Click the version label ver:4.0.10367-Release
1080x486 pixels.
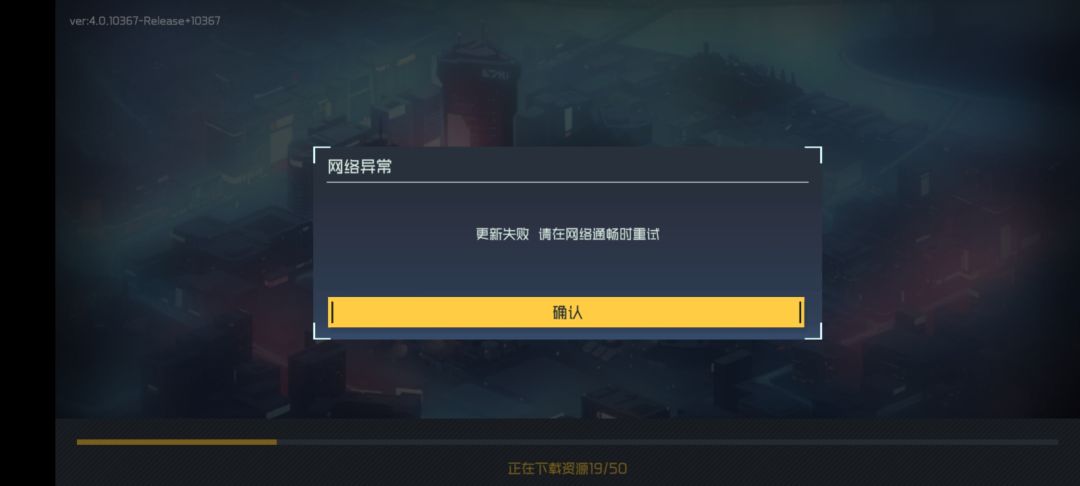(x=145, y=21)
